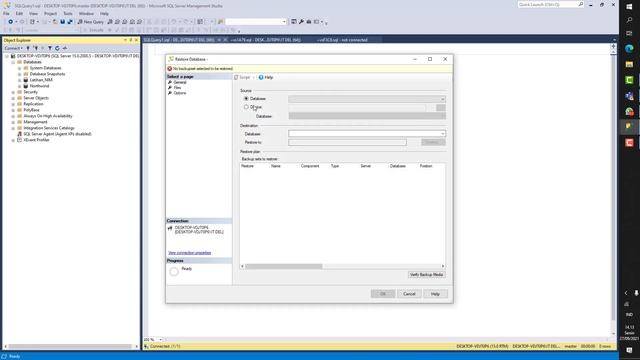Select the Files page in dialog
The image size is (640, 360).
[x=177, y=88]
